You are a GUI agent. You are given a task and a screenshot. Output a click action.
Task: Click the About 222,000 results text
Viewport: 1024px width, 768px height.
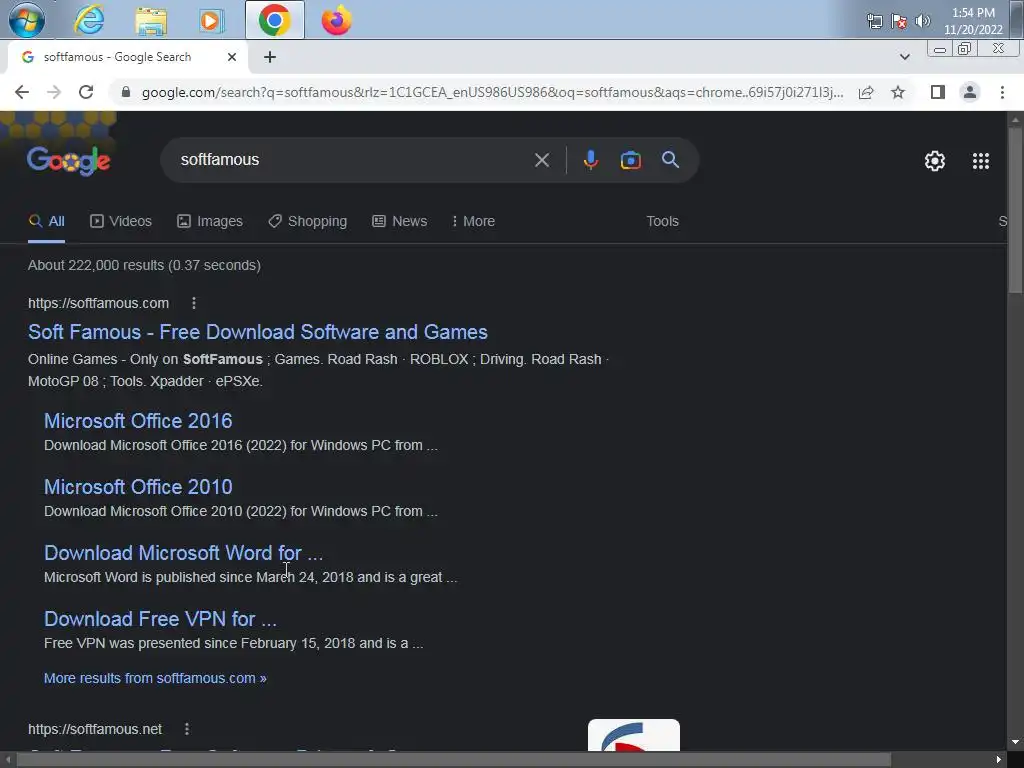pos(144,265)
